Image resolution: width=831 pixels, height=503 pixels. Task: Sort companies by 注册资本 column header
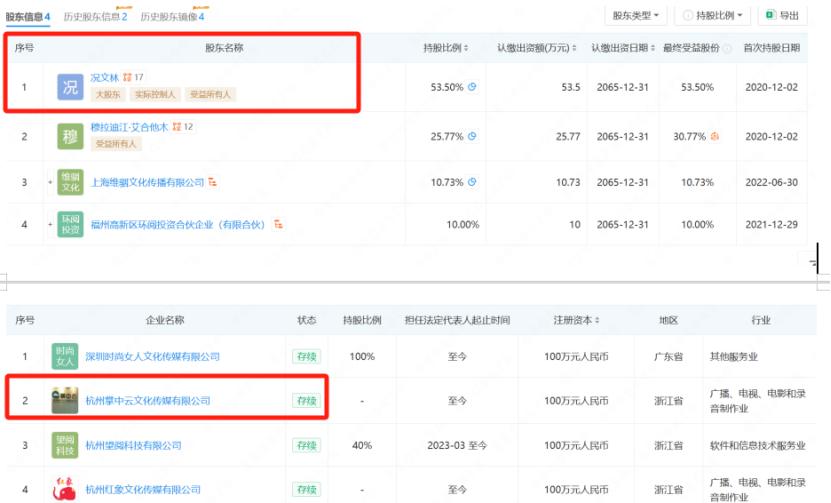tap(576, 320)
